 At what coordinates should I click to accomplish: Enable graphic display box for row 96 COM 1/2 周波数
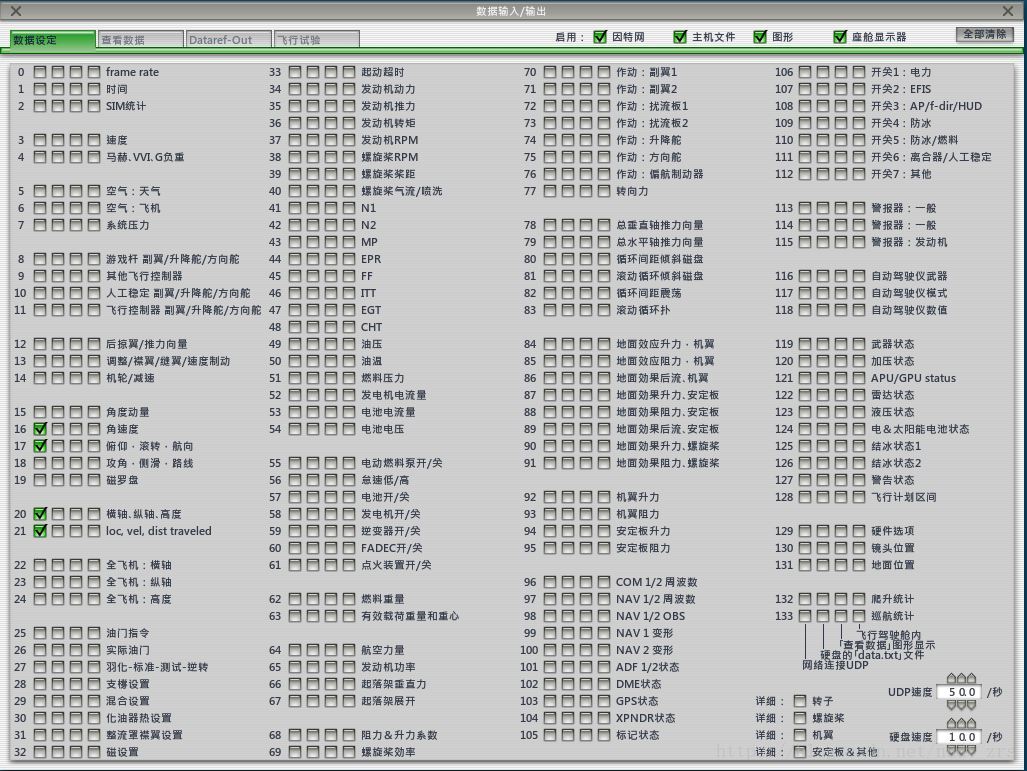click(586, 582)
